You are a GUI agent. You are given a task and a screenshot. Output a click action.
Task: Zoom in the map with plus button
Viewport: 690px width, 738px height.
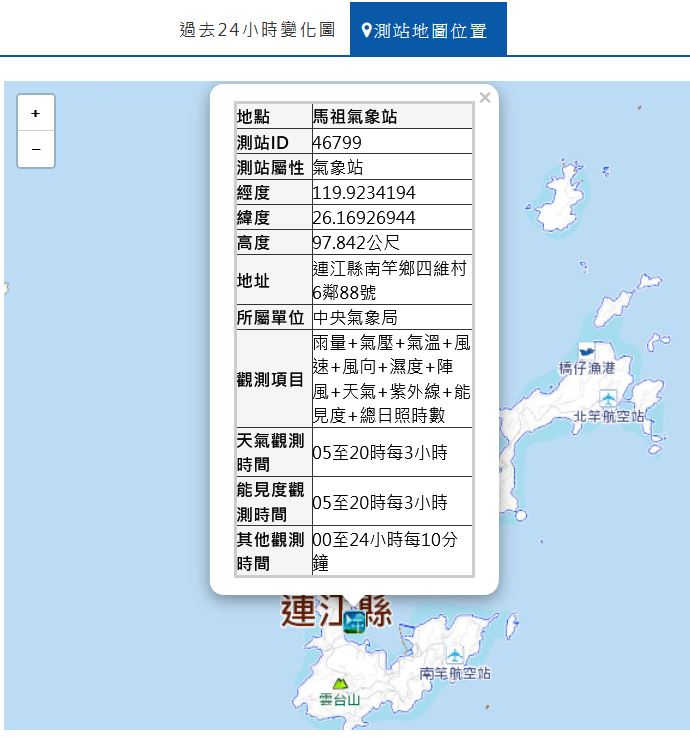click(x=36, y=113)
